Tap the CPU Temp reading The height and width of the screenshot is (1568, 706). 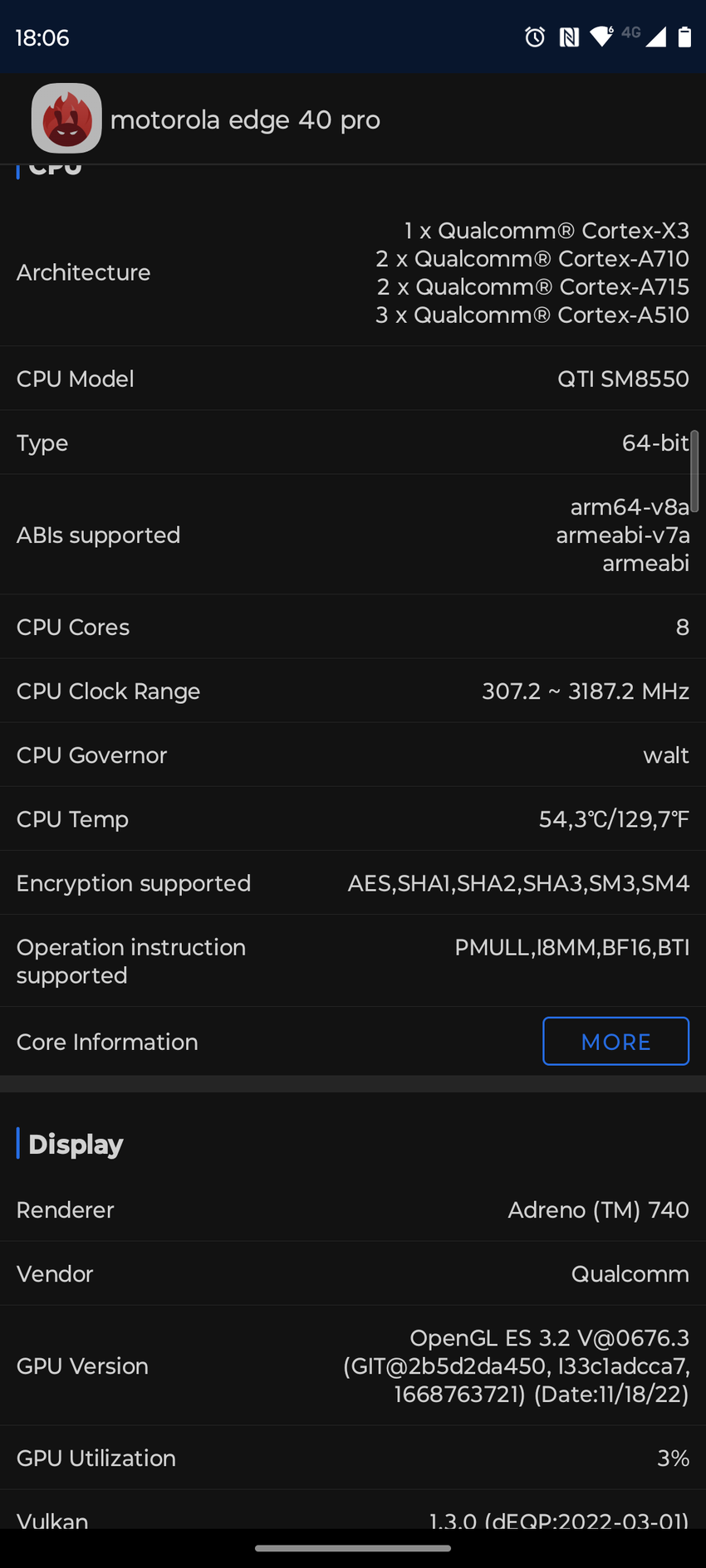(x=614, y=819)
